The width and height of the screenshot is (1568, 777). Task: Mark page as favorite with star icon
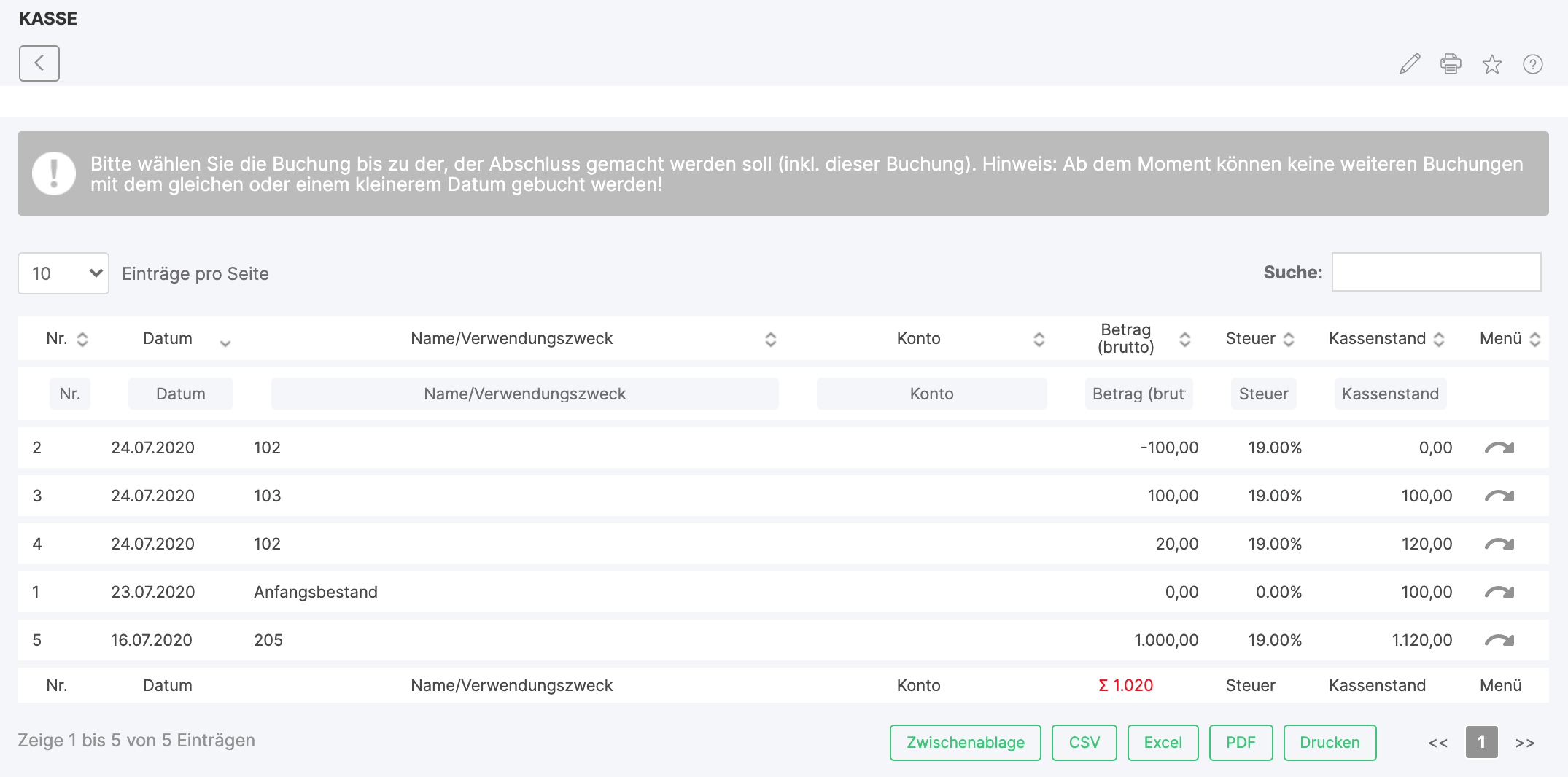pos(1491,64)
